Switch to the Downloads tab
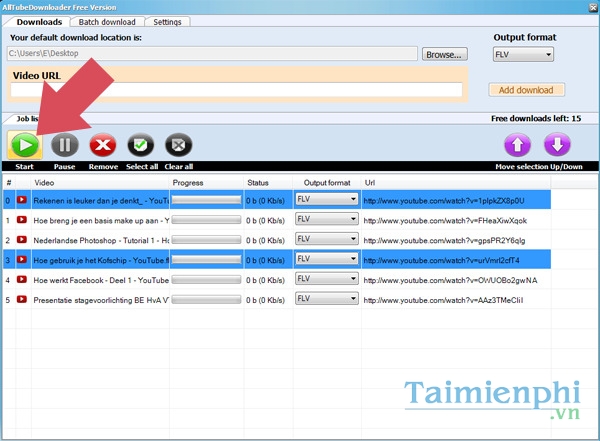The image size is (600, 441). coord(39,22)
